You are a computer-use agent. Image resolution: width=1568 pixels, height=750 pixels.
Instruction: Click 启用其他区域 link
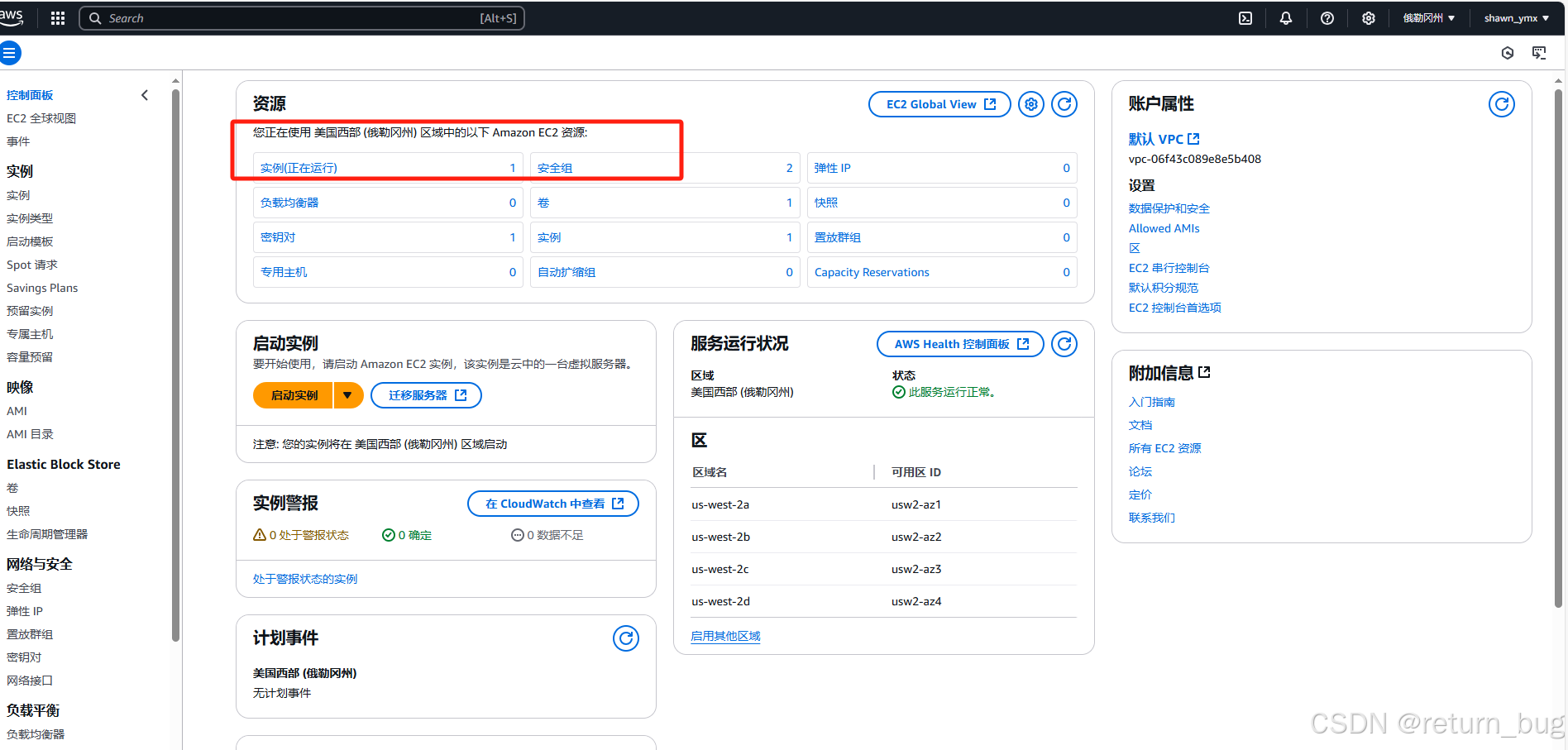pyautogui.click(x=725, y=636)
